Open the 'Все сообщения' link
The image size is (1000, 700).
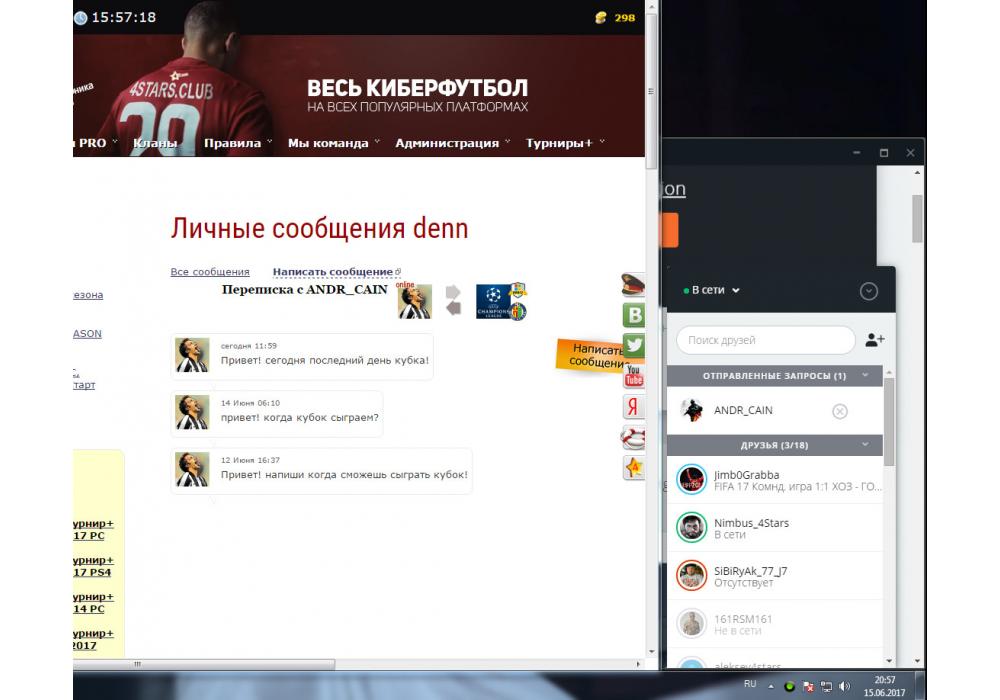pos(210,272)
